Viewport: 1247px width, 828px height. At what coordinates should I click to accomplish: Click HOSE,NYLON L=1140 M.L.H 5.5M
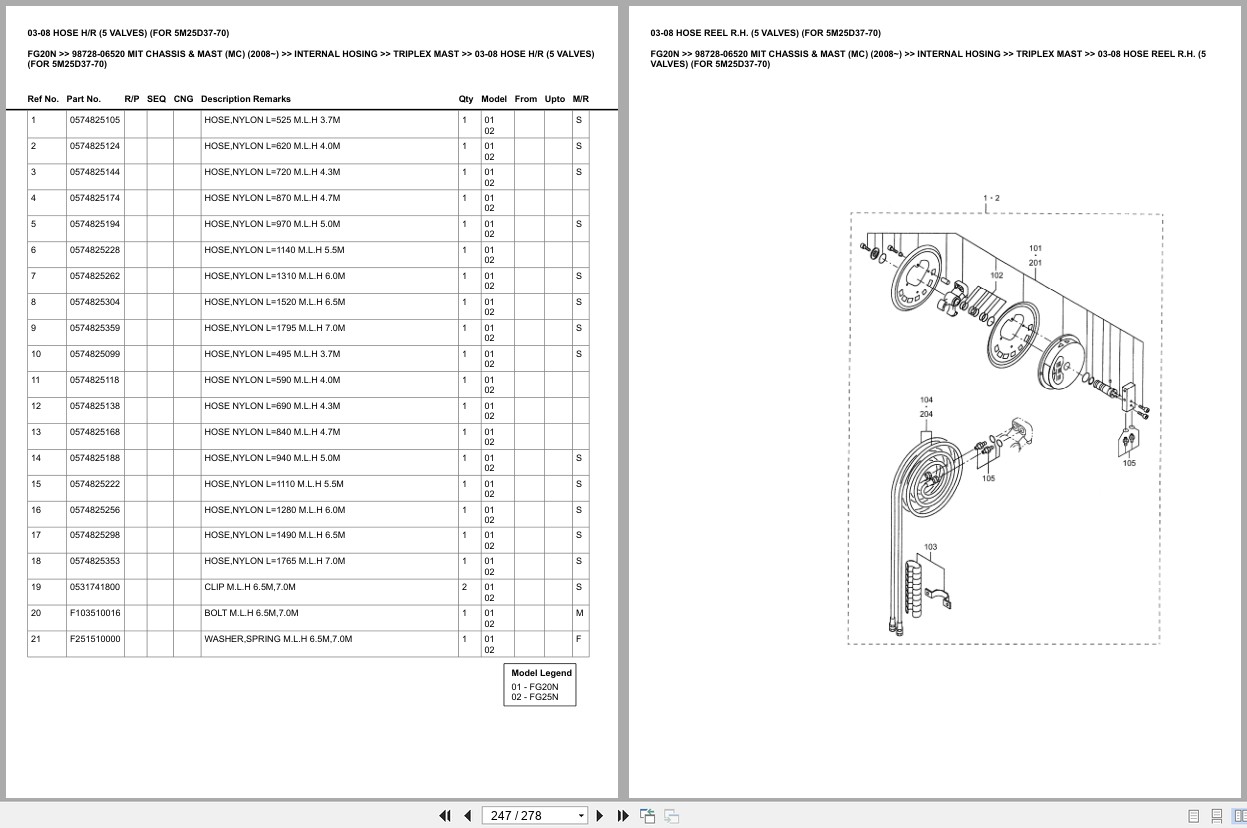tap(274, 250)
